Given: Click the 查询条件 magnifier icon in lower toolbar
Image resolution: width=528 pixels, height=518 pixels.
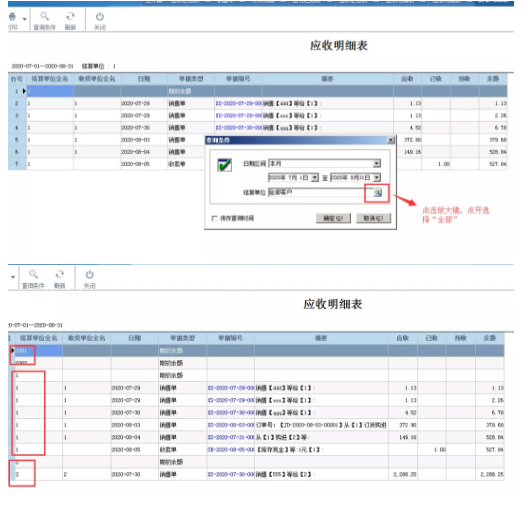Looking at the screenshot, I should pos(33,274).
